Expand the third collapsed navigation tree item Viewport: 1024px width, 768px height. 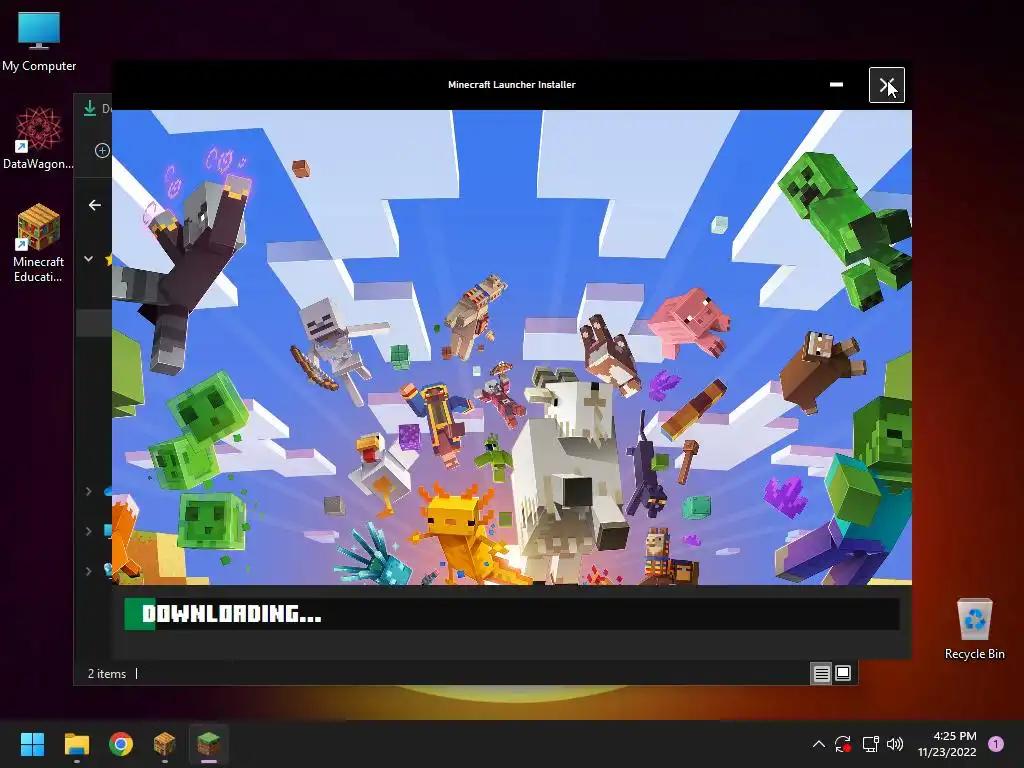(89, 571)
